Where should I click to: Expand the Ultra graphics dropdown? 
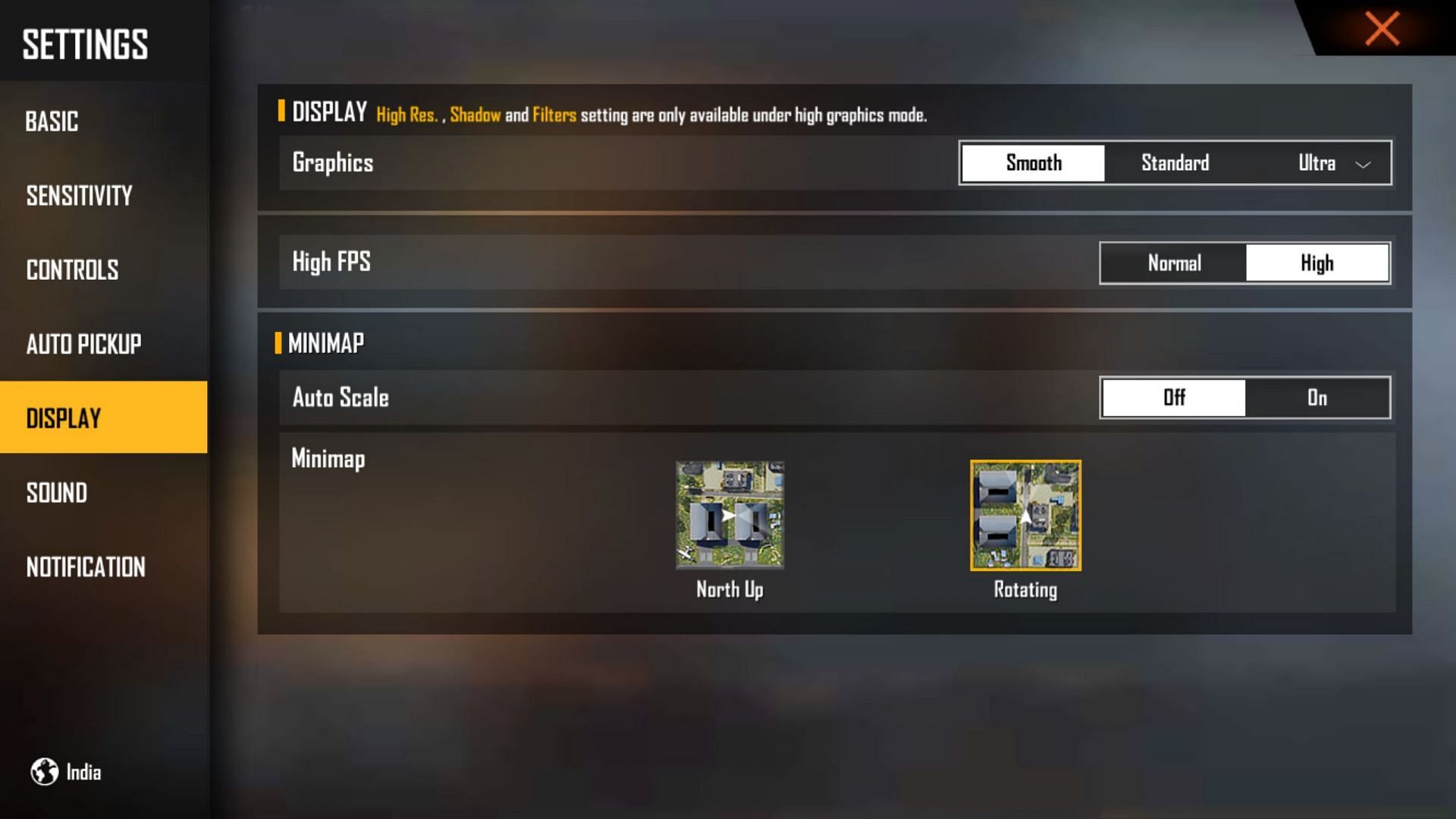(1363, 163)
